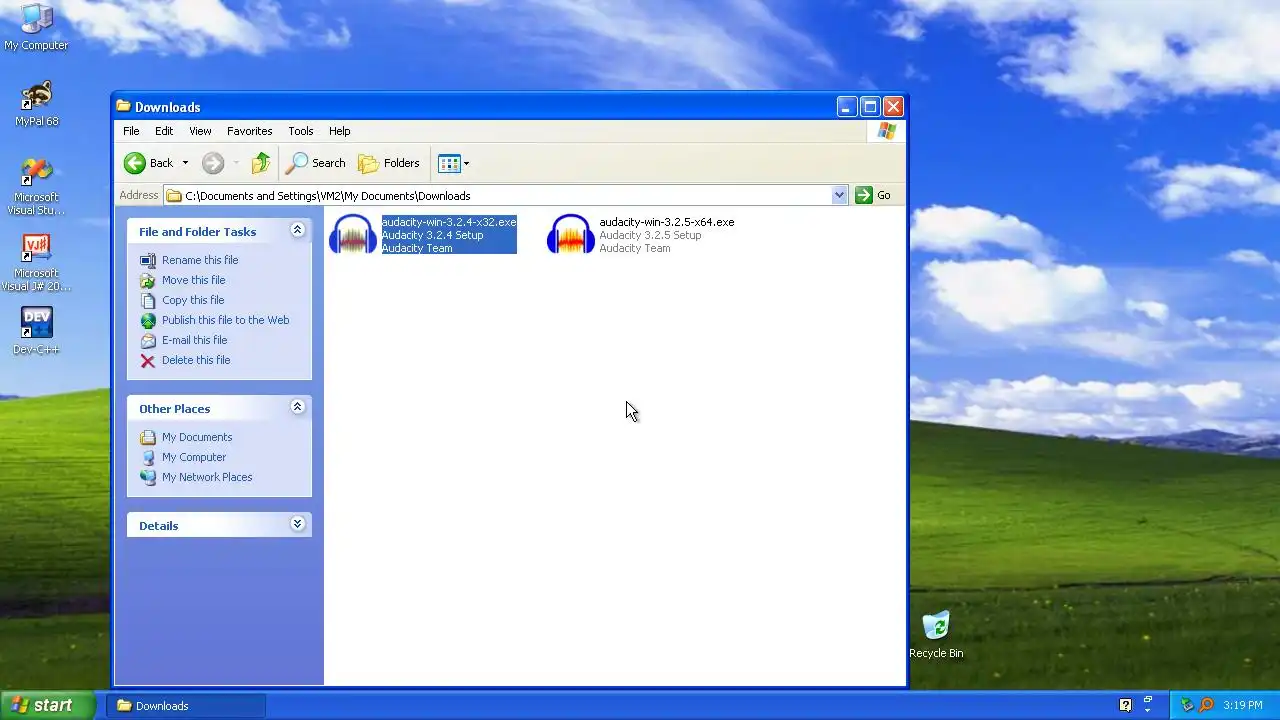Click the Forward arrow toolbar button
Screen dimensions: 1280x720
pos(212,163)
